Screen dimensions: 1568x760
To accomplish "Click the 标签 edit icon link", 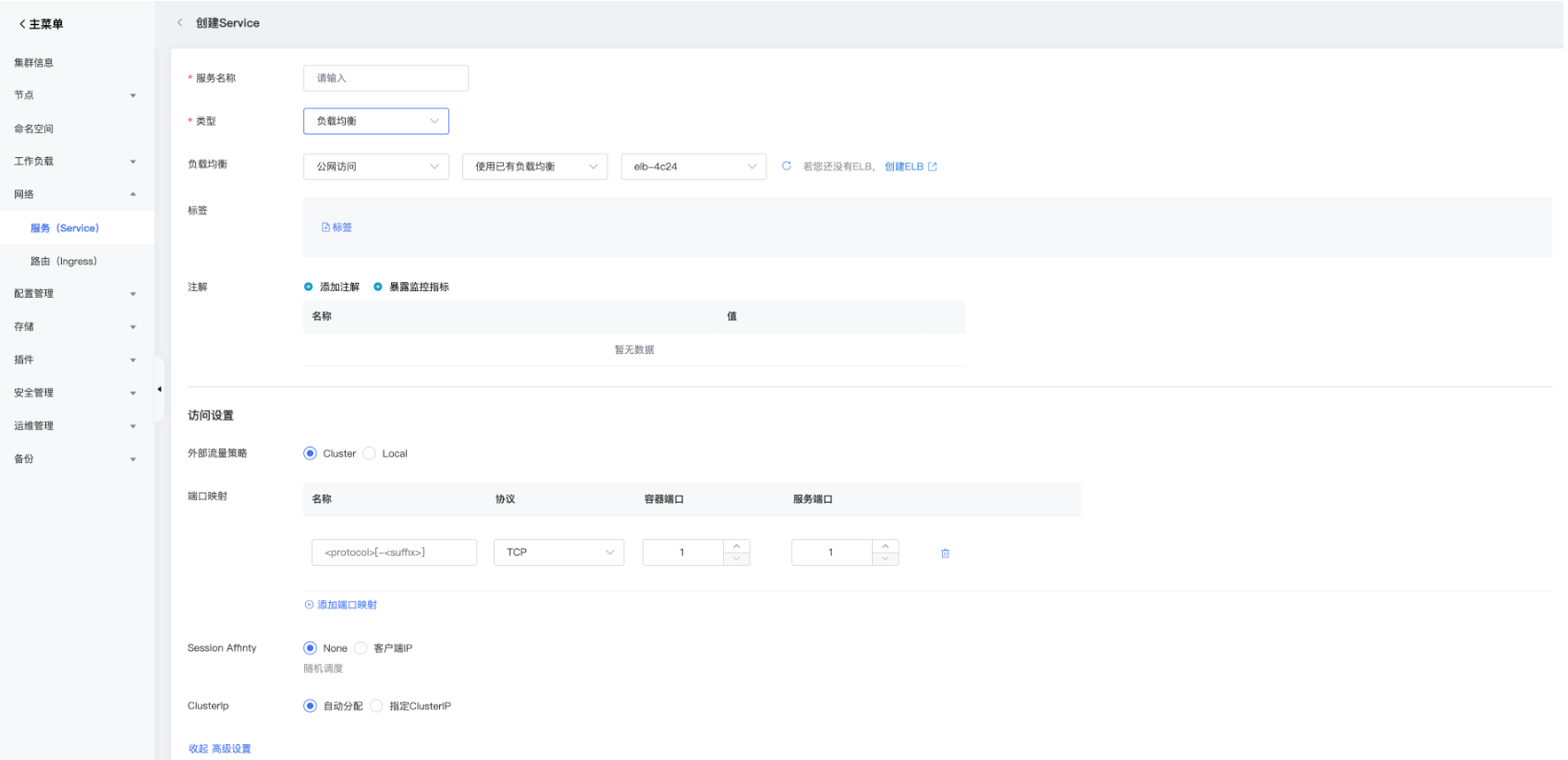I will tap(337, 227).
